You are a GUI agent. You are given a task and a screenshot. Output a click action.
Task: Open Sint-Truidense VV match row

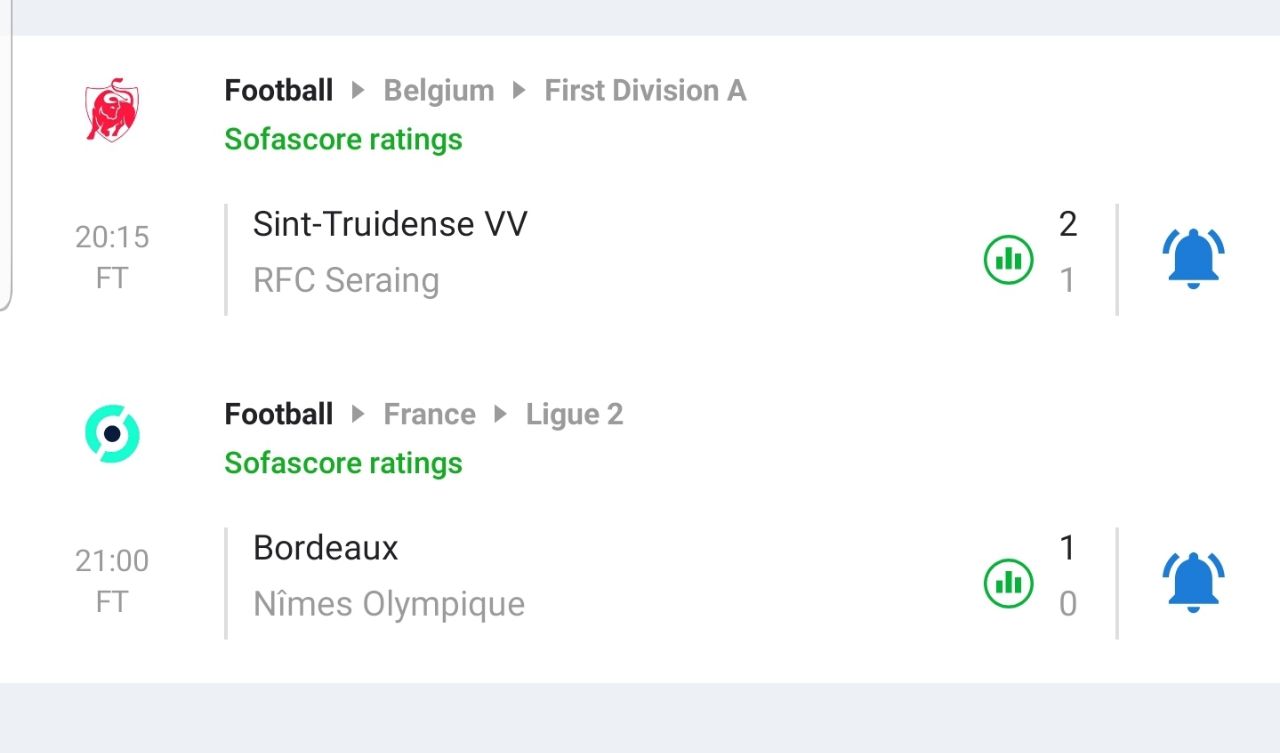click(x=640, y=259)
